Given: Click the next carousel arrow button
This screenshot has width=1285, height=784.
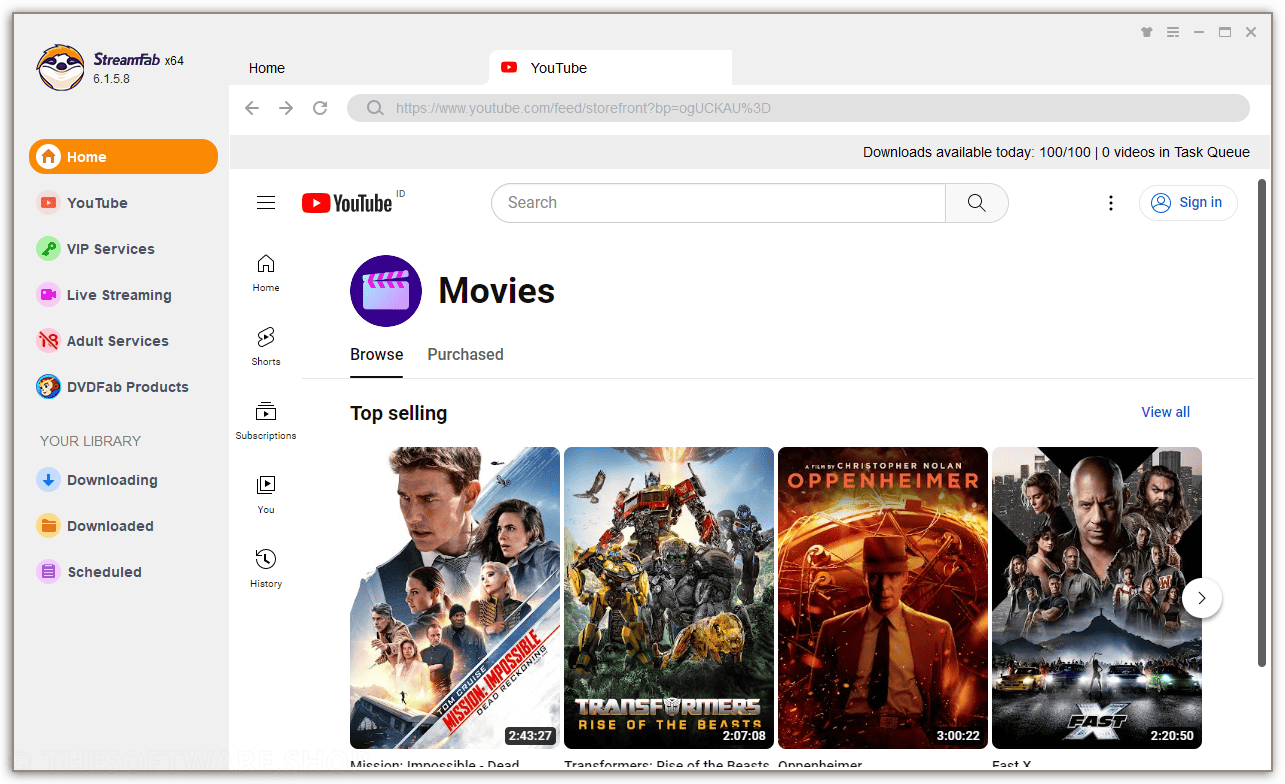Looking at the screenshot, I should tap(1202, 598).
